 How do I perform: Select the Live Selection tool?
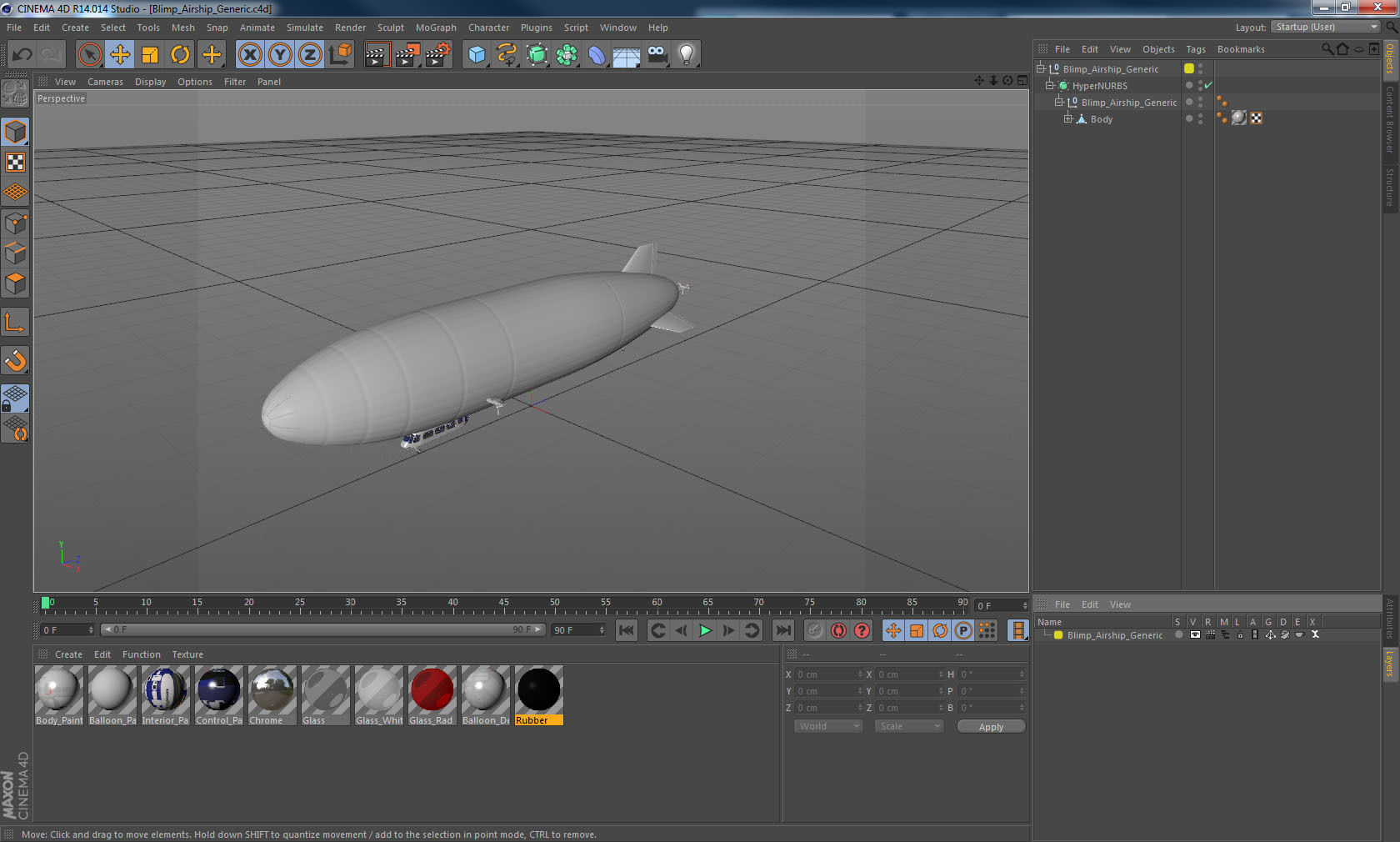coord(89,55)
